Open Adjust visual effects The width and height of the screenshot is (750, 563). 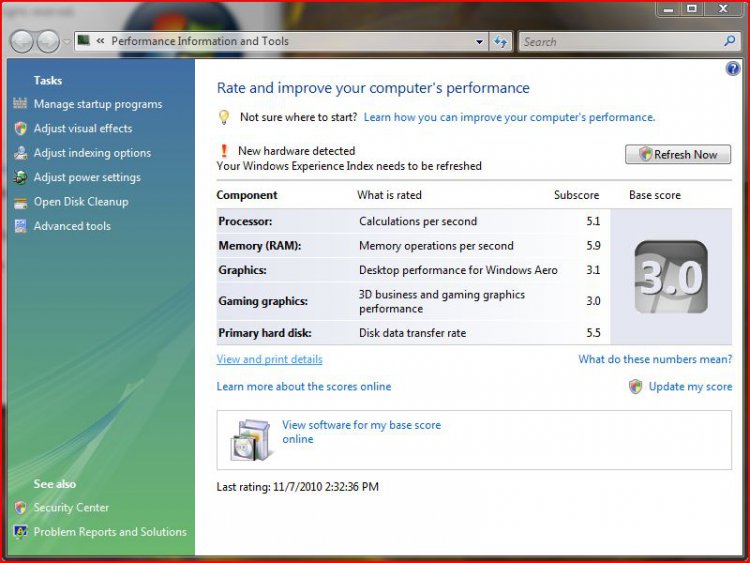(83, 128)
